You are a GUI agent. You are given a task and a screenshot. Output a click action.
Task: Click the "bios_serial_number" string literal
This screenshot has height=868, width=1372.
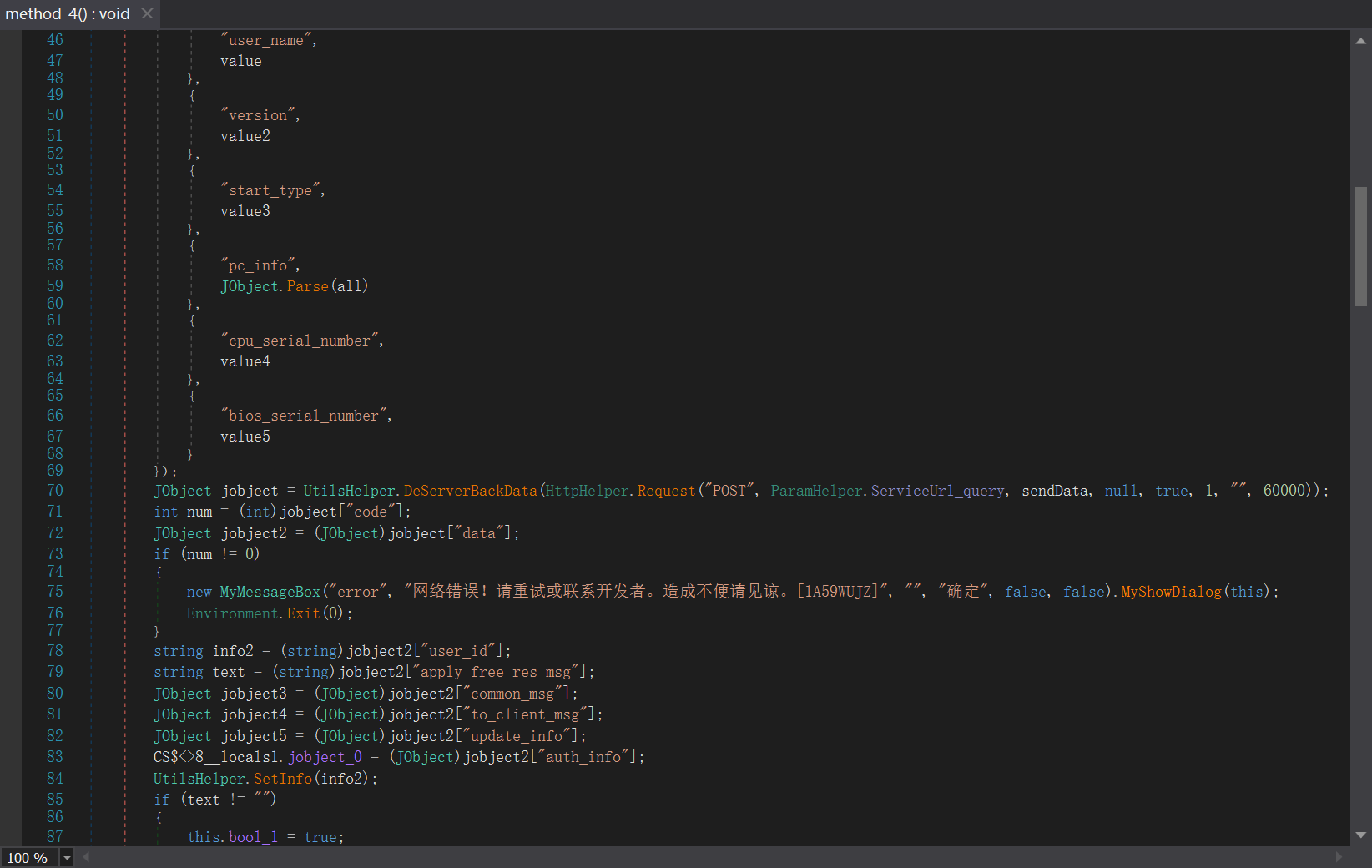[x=304, y=416]
